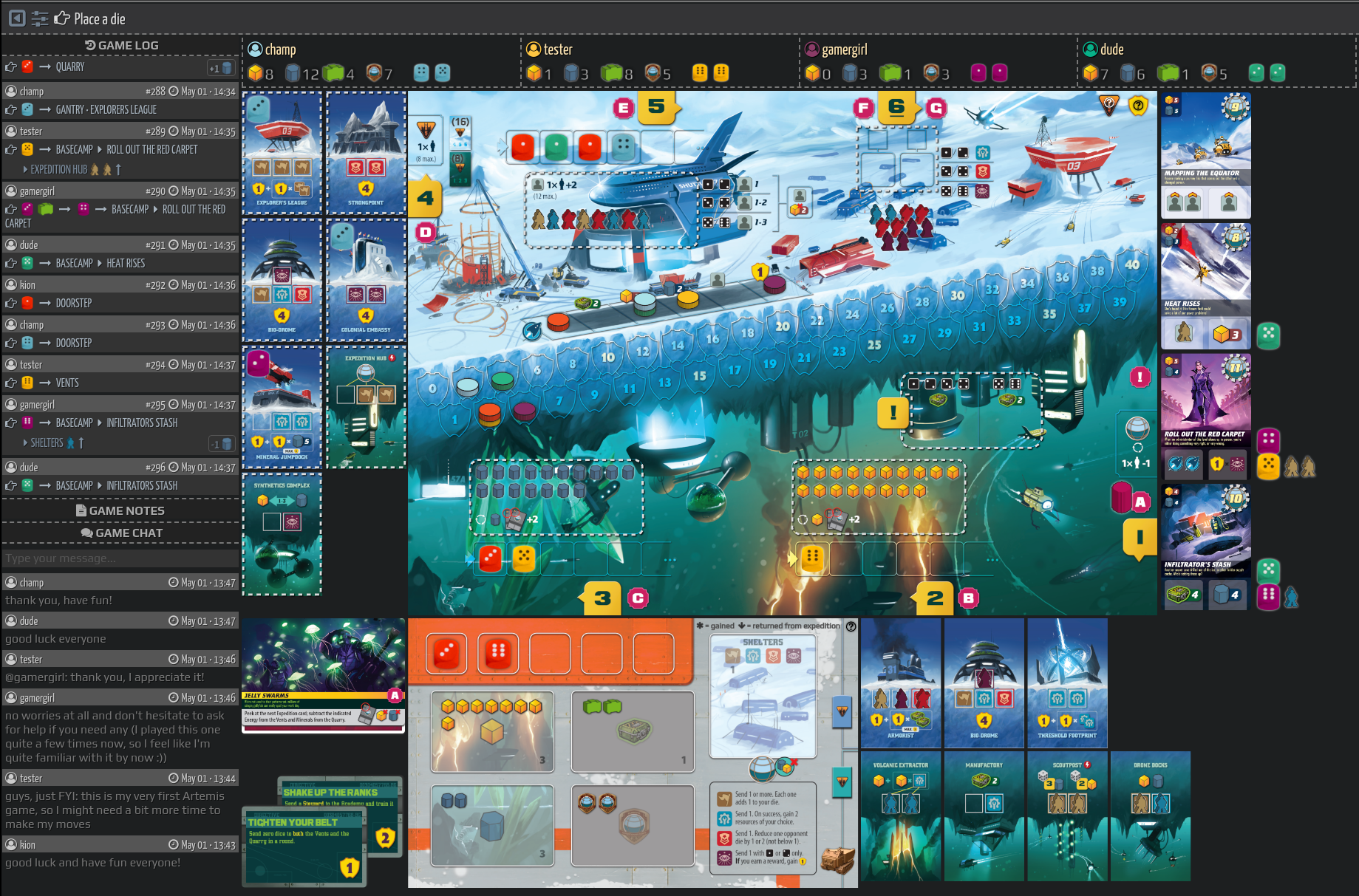The image size is (1359, 896).
Task: Select the Mineral Jumpdock building card
Action: (282, 408)
